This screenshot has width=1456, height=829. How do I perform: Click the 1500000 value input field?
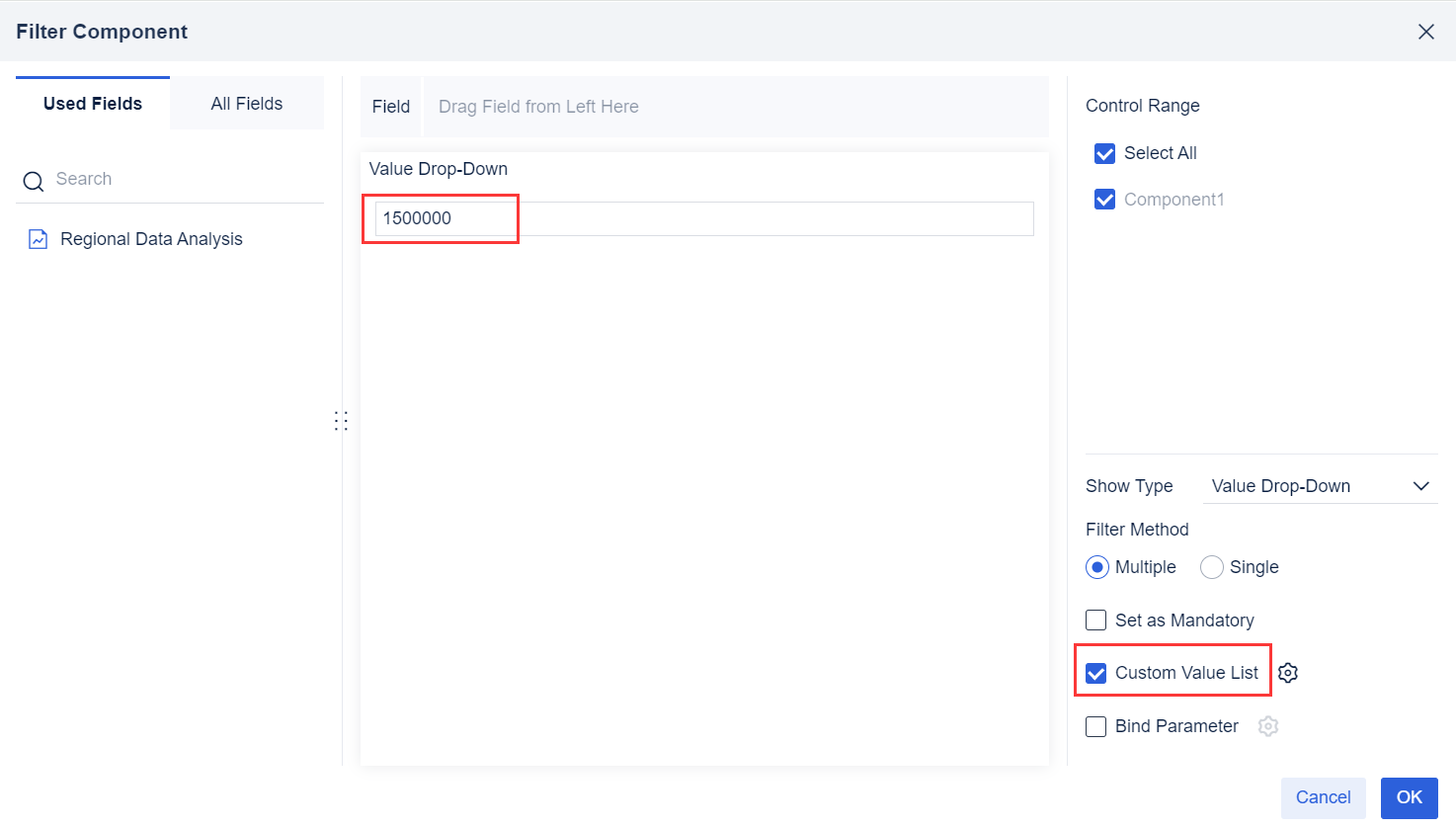(440, 218)
